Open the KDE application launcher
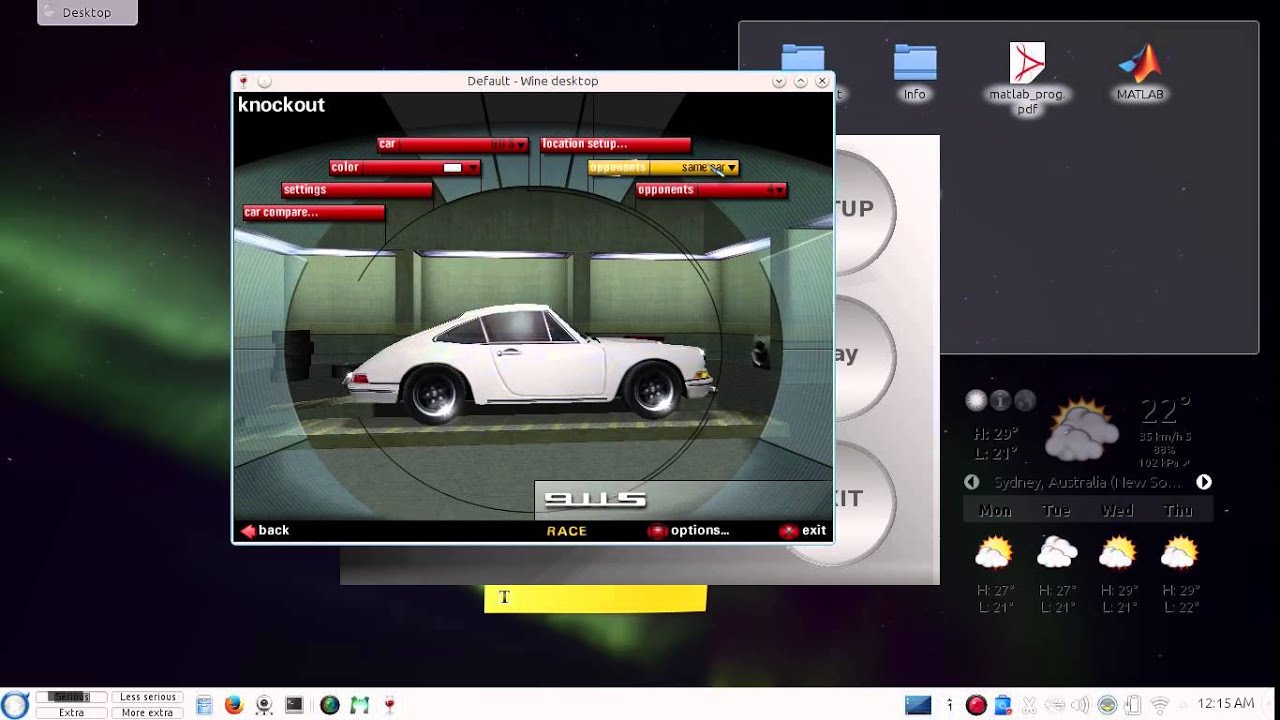 (14, 705)
